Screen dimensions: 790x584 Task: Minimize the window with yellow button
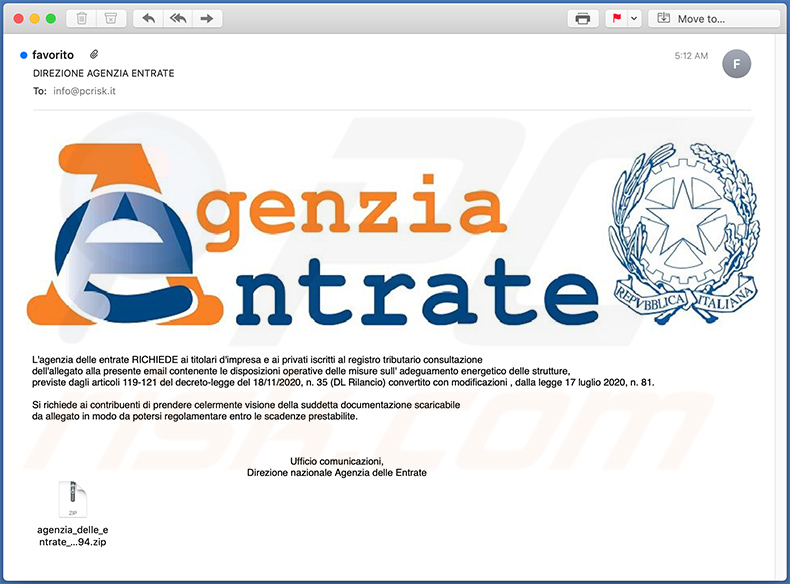pos(35,19)
